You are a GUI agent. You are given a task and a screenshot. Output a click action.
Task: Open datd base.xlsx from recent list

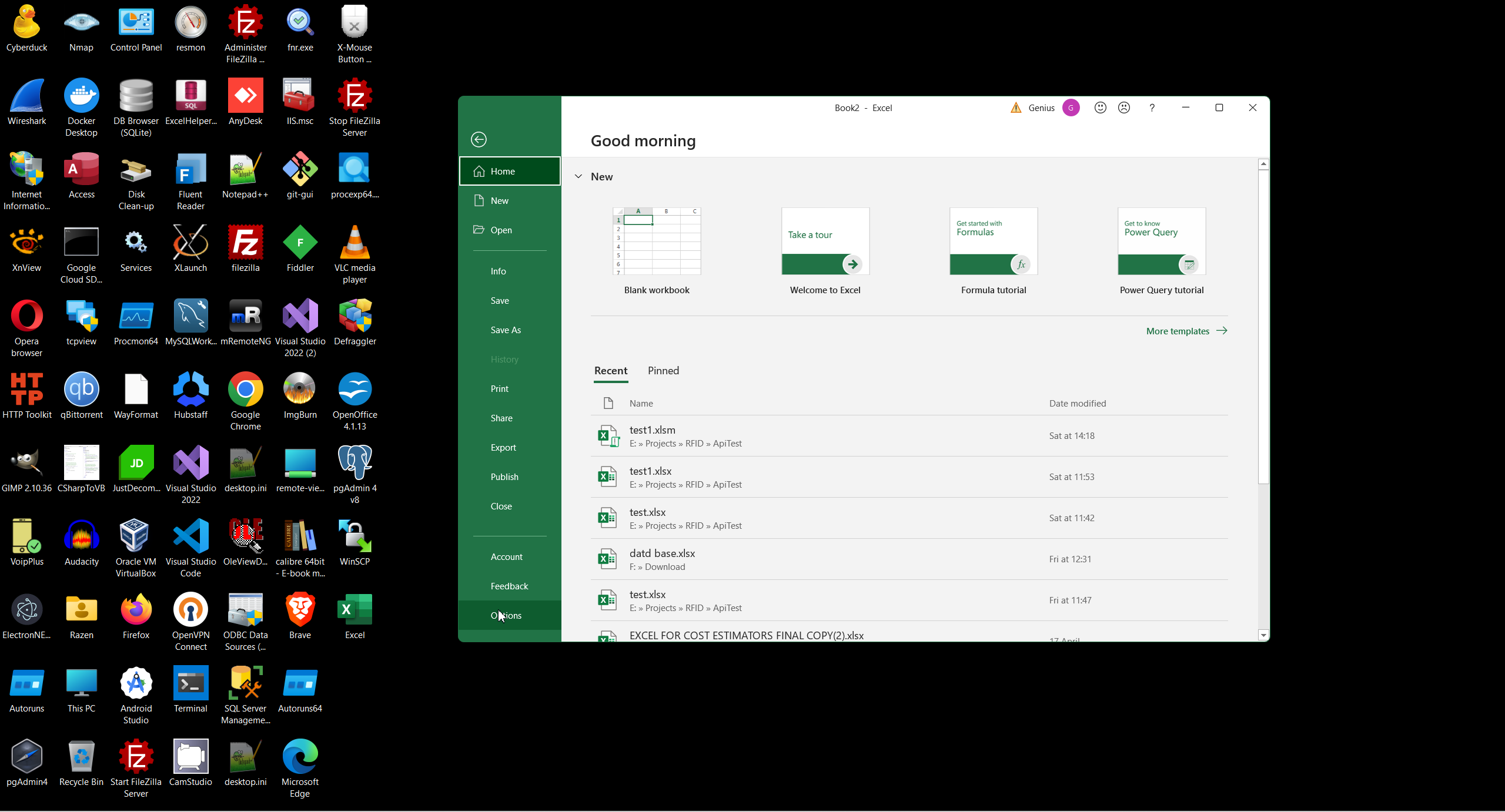[662, 553]
